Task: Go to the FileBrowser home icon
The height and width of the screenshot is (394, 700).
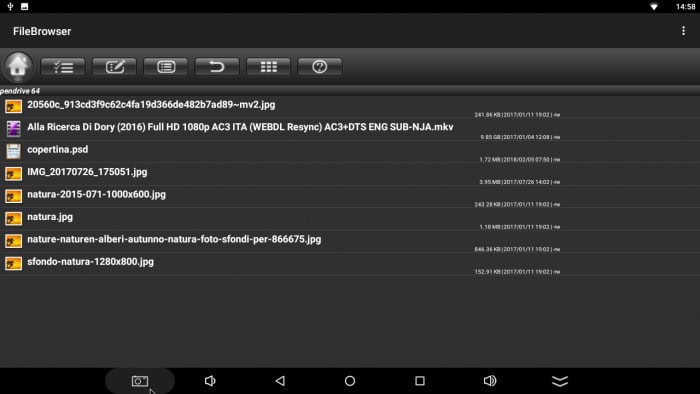Action: tap(18, 67)
